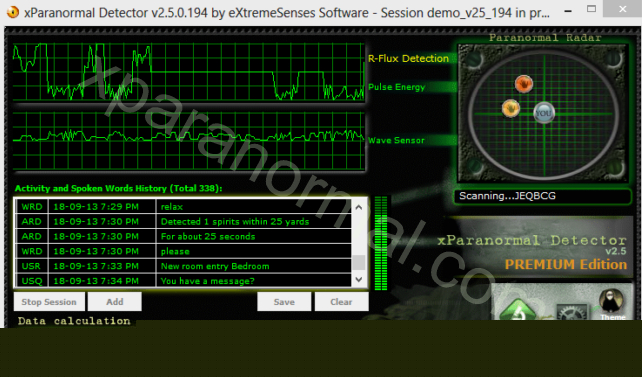Select the R-Flux Detection label

tap(408, 59)
